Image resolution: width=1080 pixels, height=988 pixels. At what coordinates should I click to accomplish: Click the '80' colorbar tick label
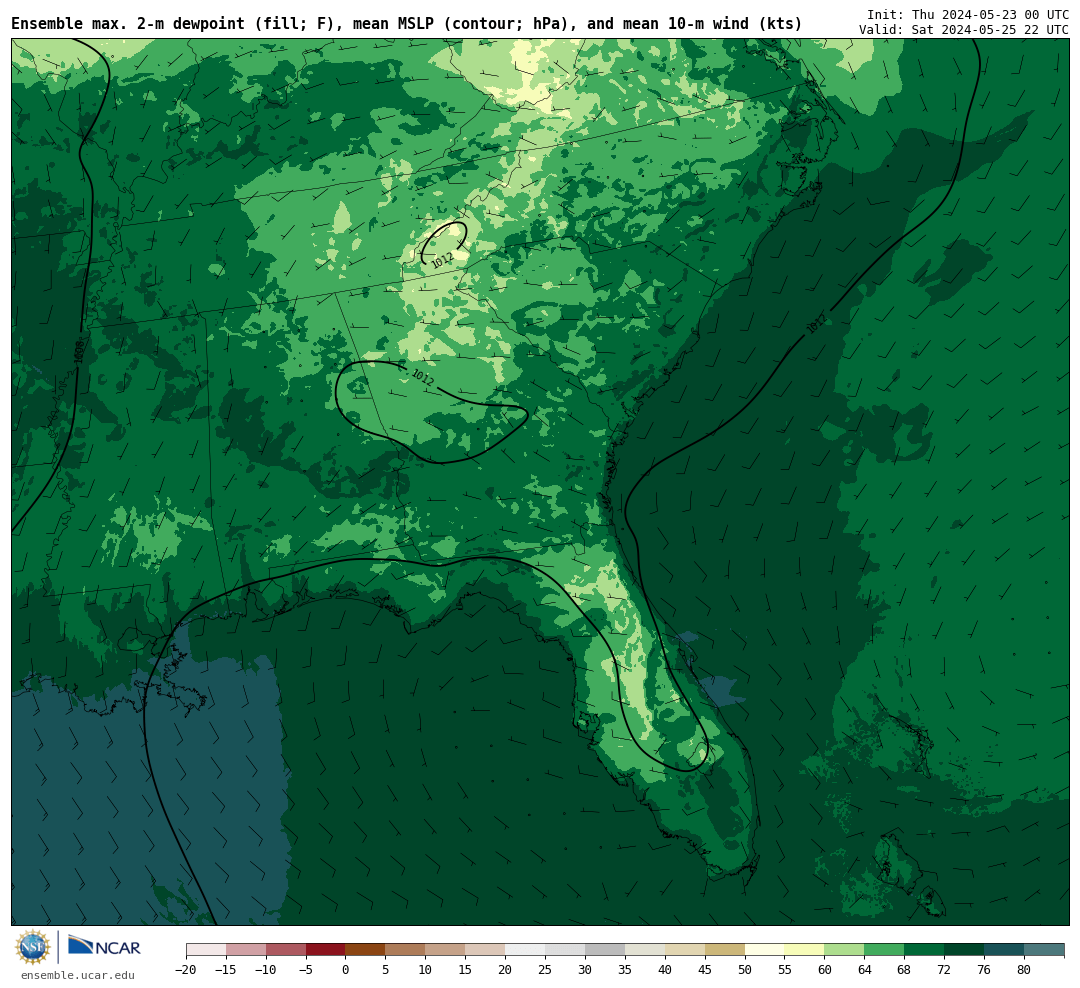click(1024, 970)
